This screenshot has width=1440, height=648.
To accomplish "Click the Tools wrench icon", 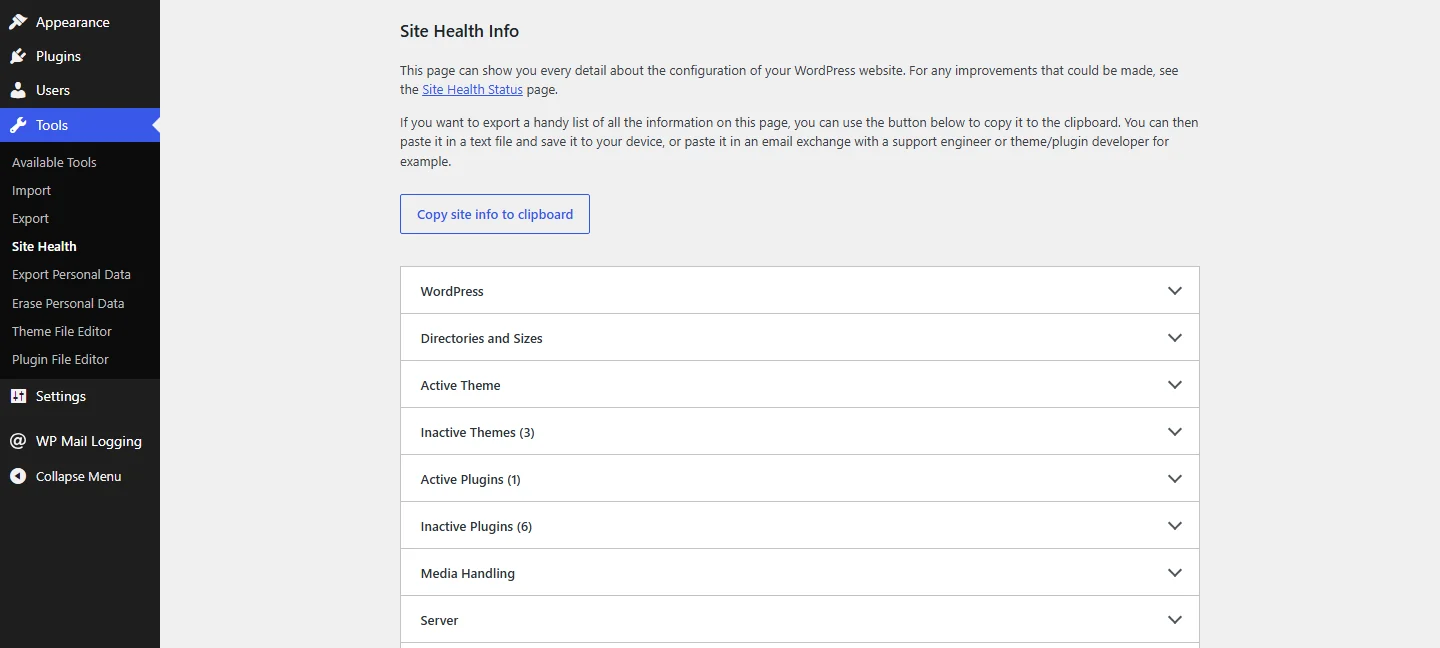I will pos(18,125).
